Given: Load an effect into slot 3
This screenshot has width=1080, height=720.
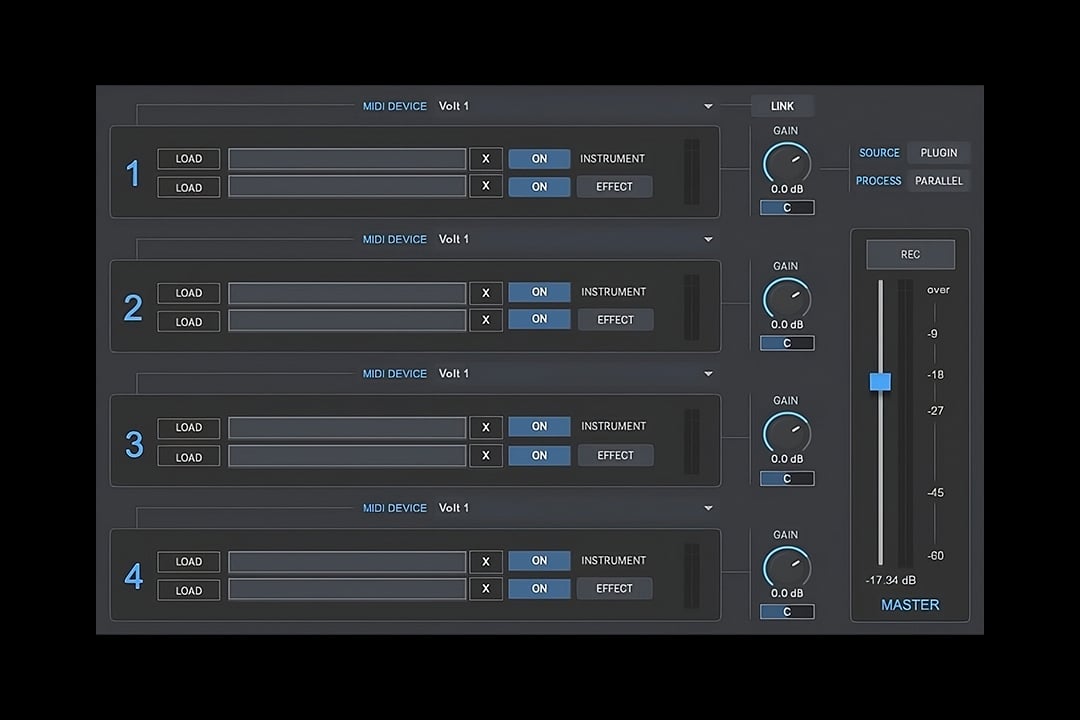Looking at the screenshot, I should [x=189, y=457].
